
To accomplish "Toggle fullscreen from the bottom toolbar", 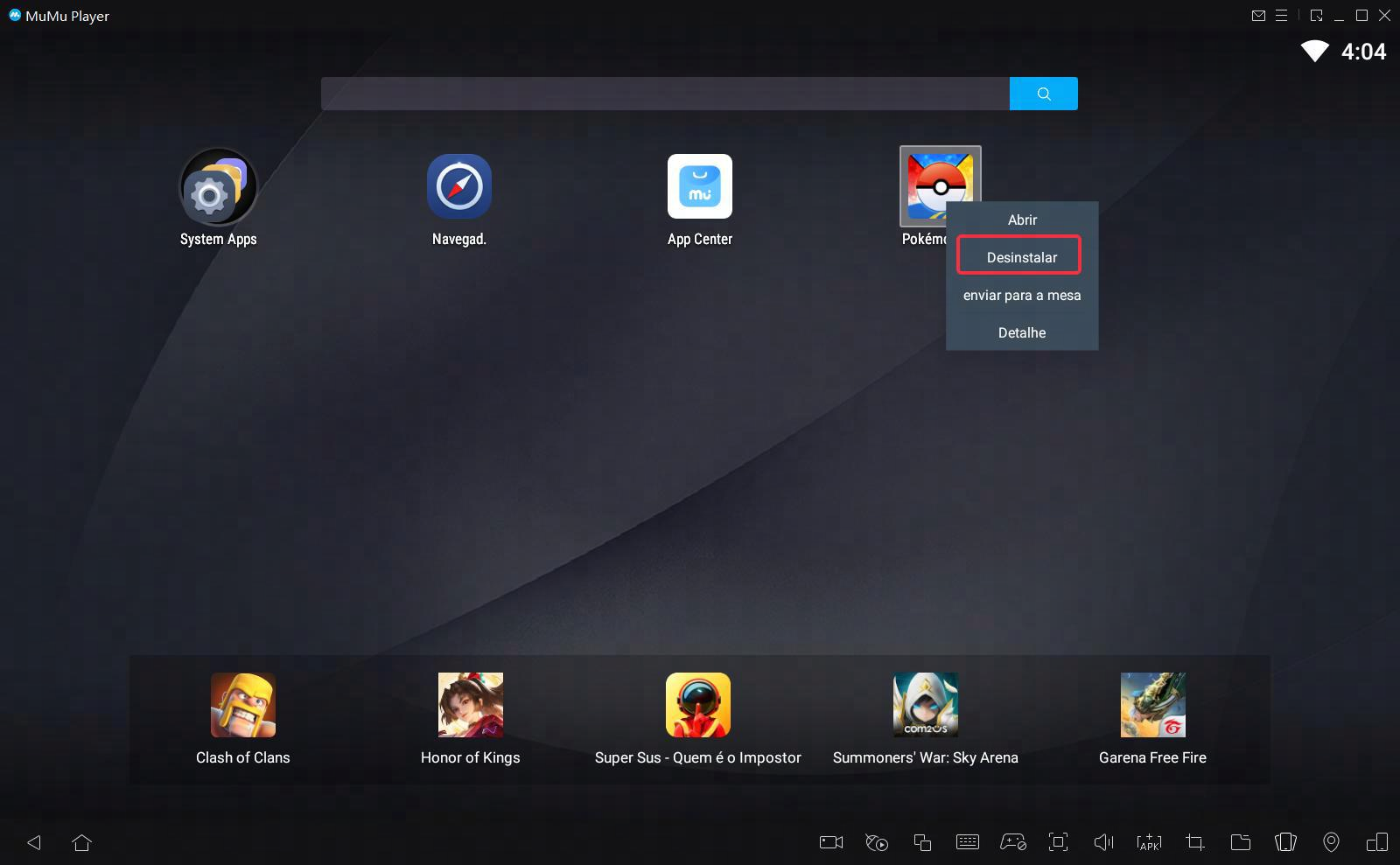I will (x=1059, y=842).
